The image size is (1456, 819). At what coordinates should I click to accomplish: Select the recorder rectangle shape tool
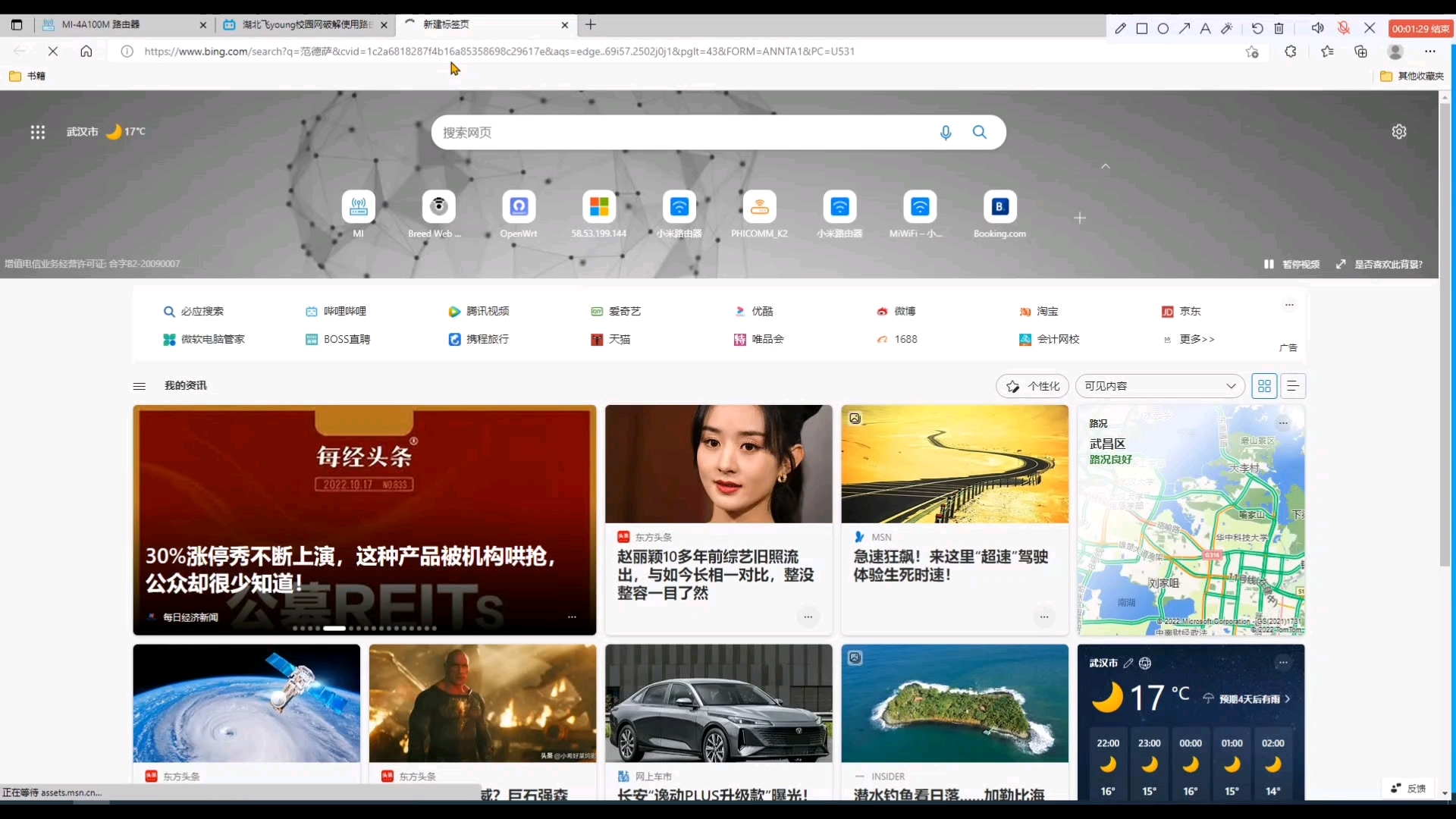pyautogui.click(x=1142, y=28)
